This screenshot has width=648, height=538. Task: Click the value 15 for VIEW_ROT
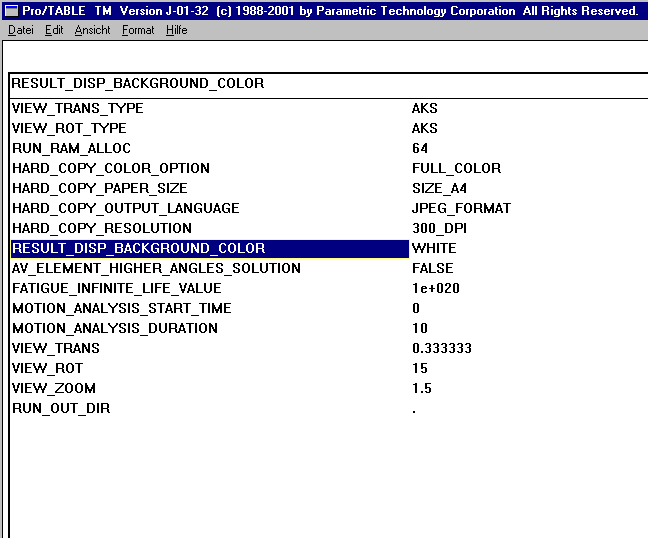420,368
